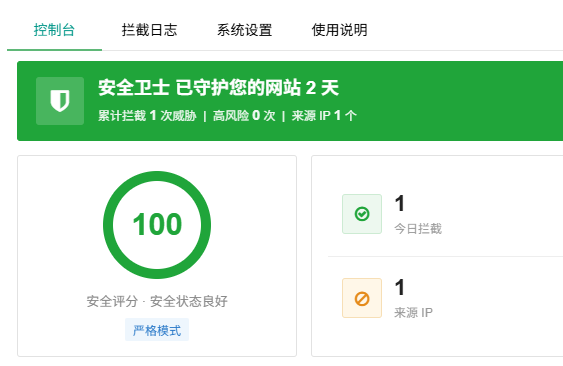This screenshot has width=563, height=366.
Task: Click the banner title 安全卫士 已守护您的网站 2 天
Action: 219,88
